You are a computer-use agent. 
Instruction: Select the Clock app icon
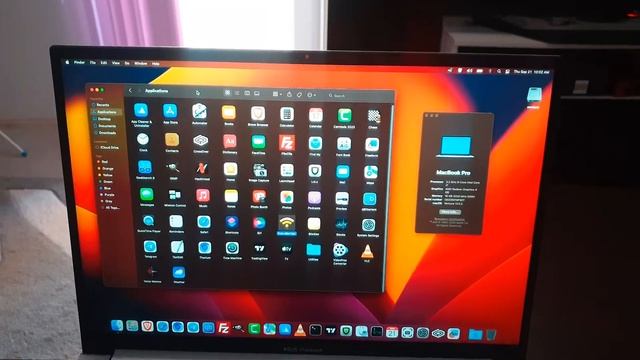coord(143,139)
